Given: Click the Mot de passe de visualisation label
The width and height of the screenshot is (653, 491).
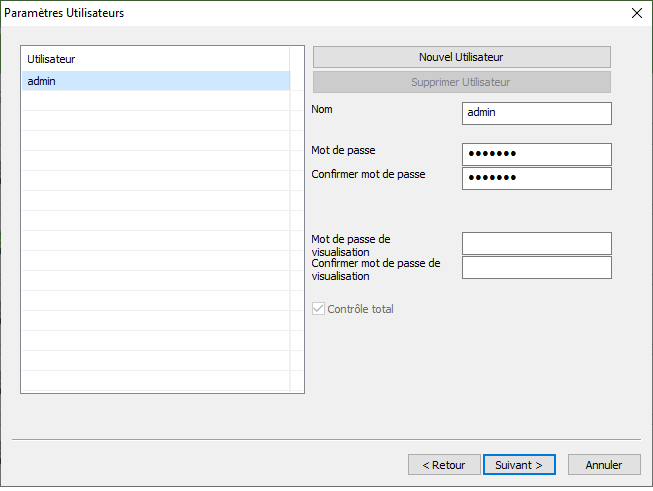Looking at the screenshot, I should tap(351, 245).
